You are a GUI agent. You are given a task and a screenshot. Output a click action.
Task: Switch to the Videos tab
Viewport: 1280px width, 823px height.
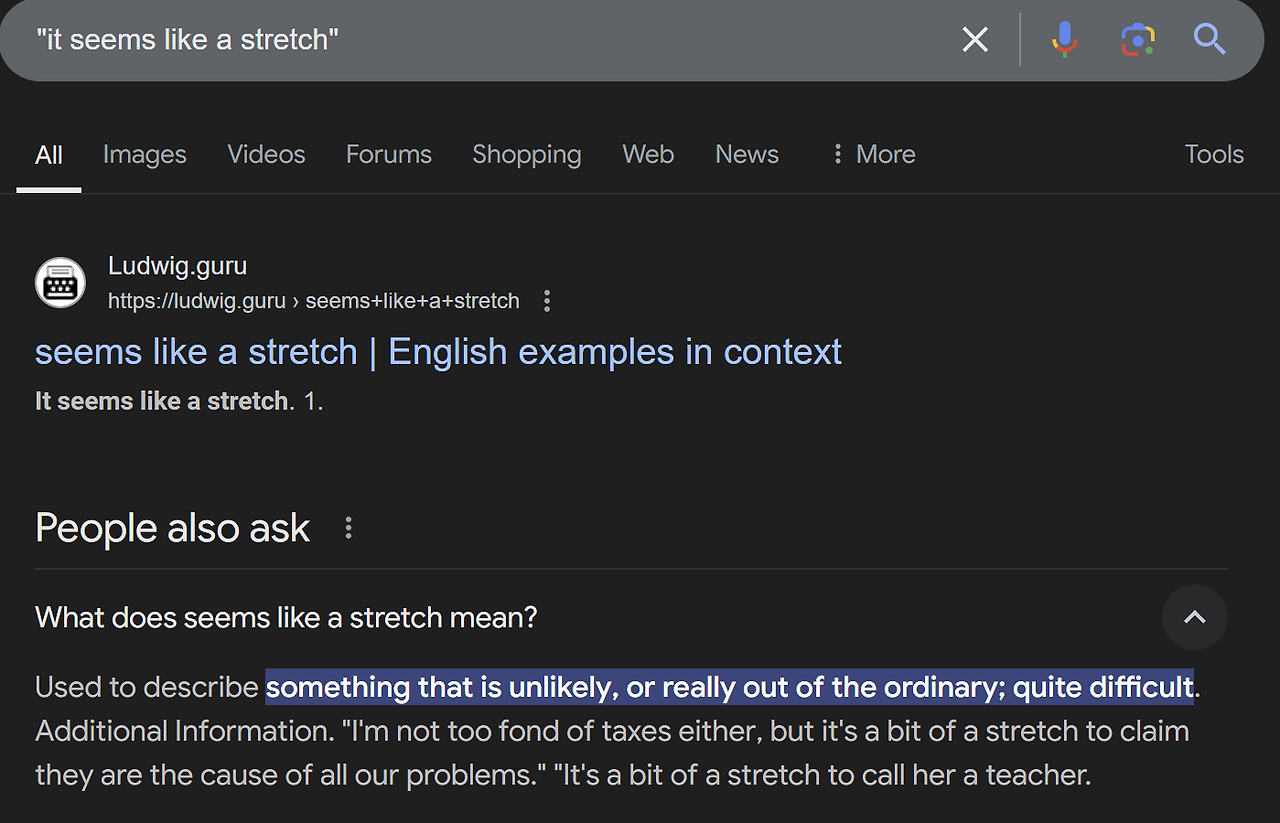[266, 154]
